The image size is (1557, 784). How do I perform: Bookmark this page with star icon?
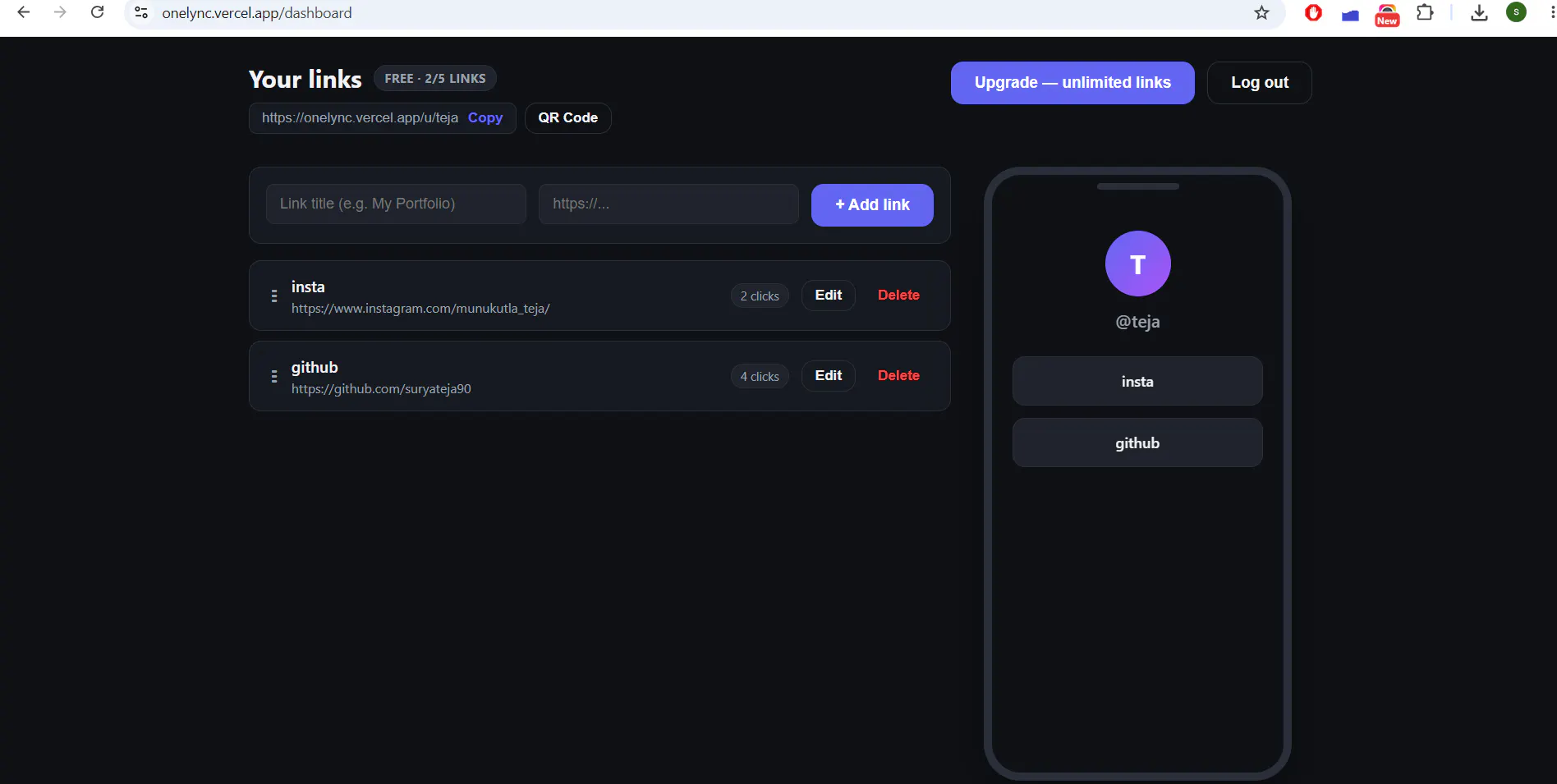pos(1261,12)
